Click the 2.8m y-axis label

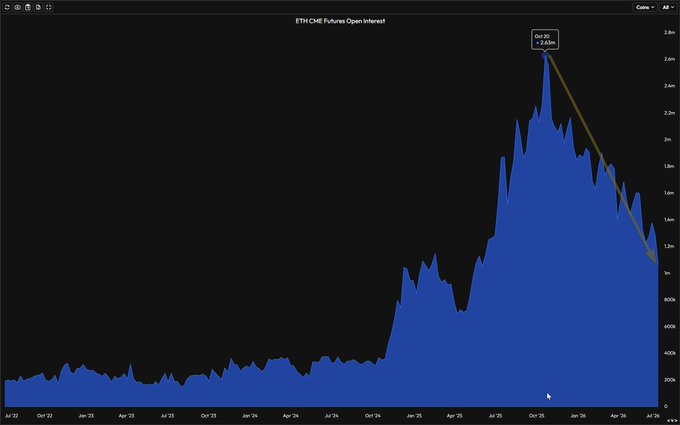[670, 33]
